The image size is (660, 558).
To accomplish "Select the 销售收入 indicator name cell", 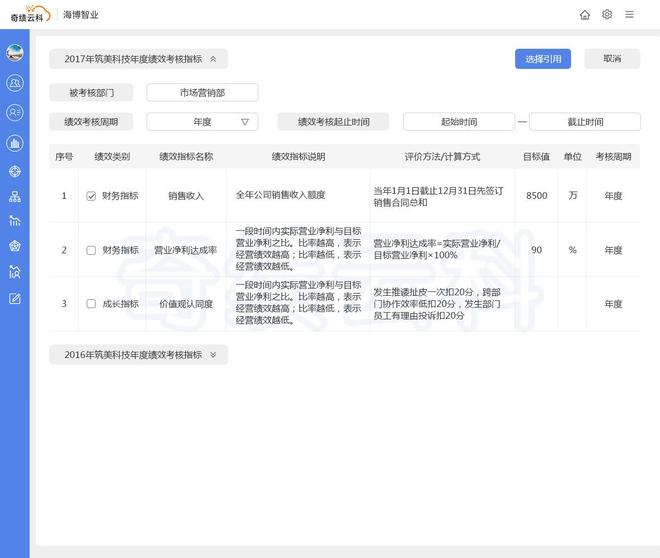I will point(186,196).
